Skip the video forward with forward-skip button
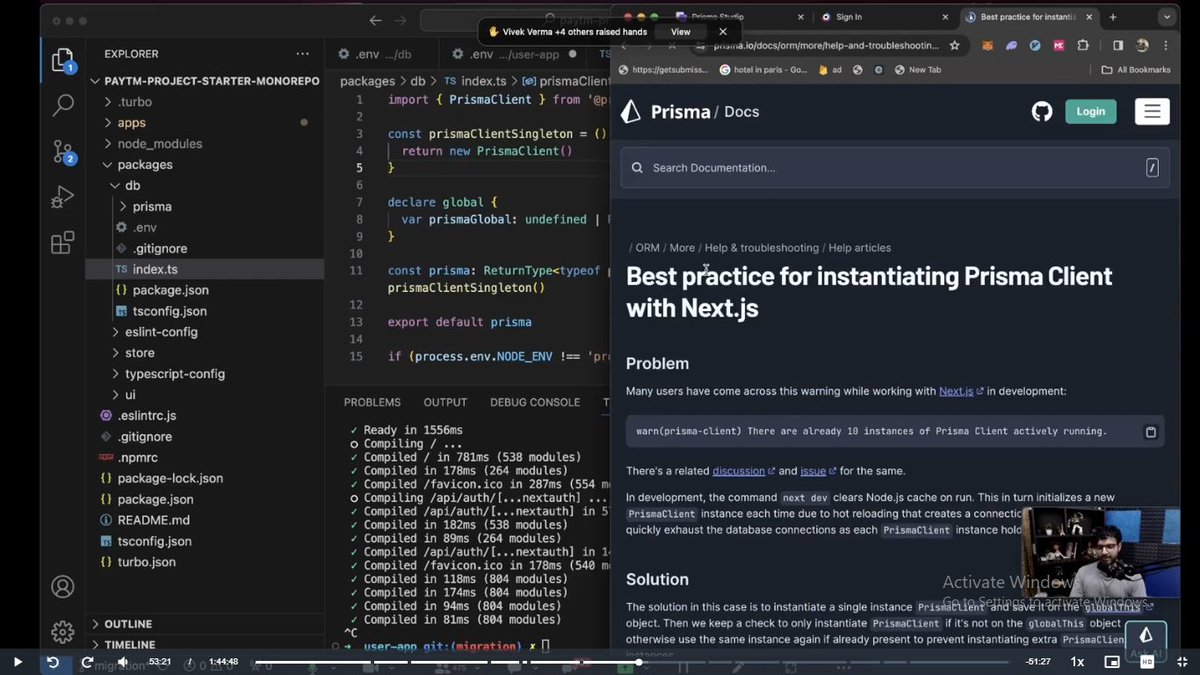 [x=87, y=662]
